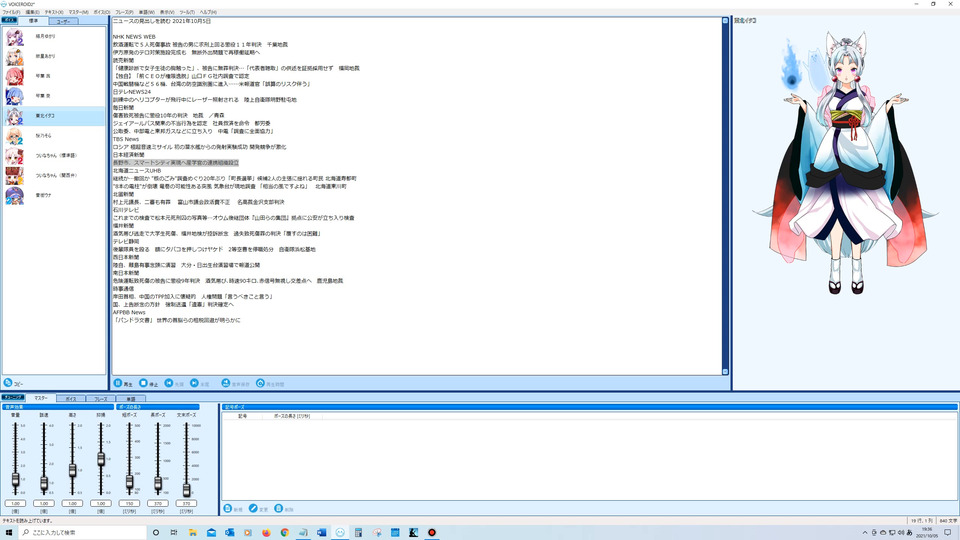Open the 単語 menu in the menu bar
This screenshot has height=540, width=960.
click(x=146, y=12)
